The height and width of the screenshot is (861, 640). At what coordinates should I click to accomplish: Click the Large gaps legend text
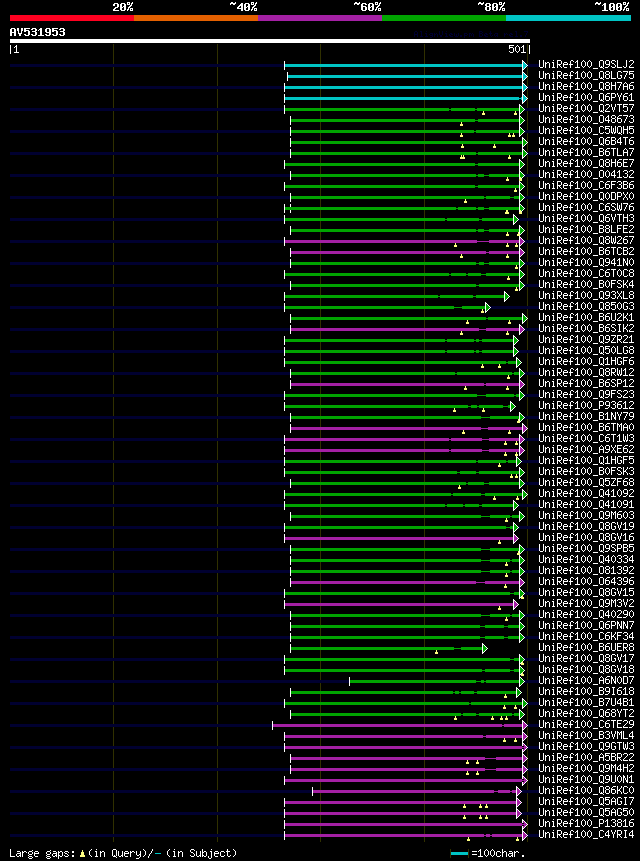pyautogui.click(x=123, y=853)
